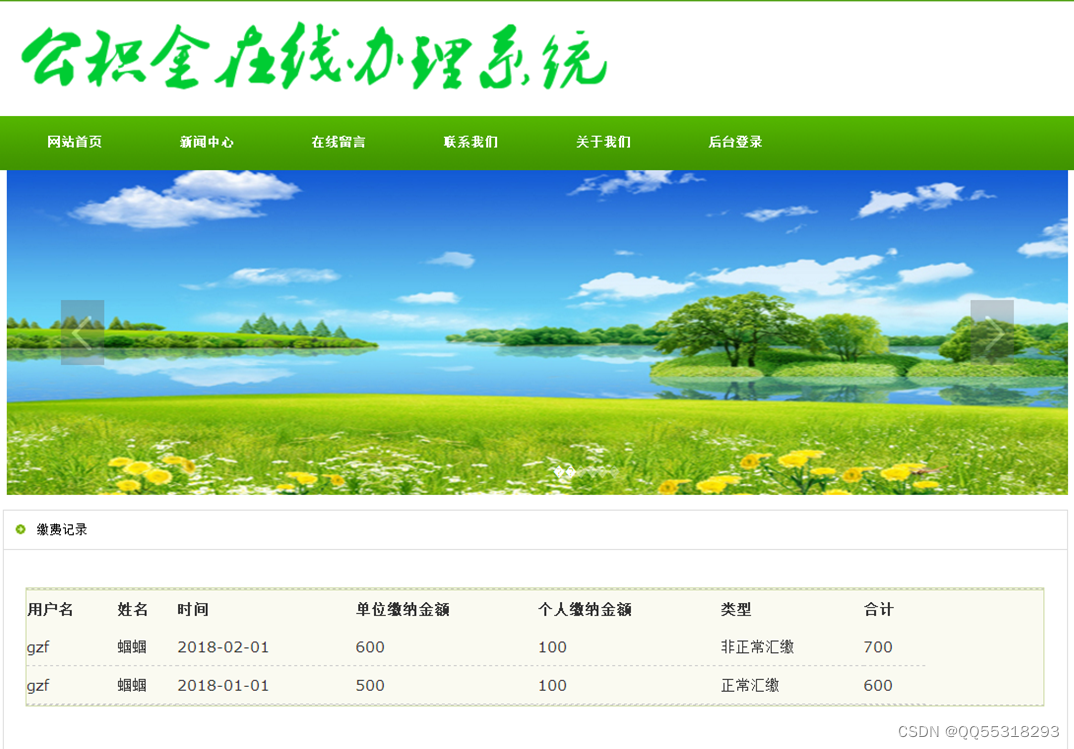Click the 姓名 column header
This screenshot has width=1074, height=749.
(x=132, y=609)
